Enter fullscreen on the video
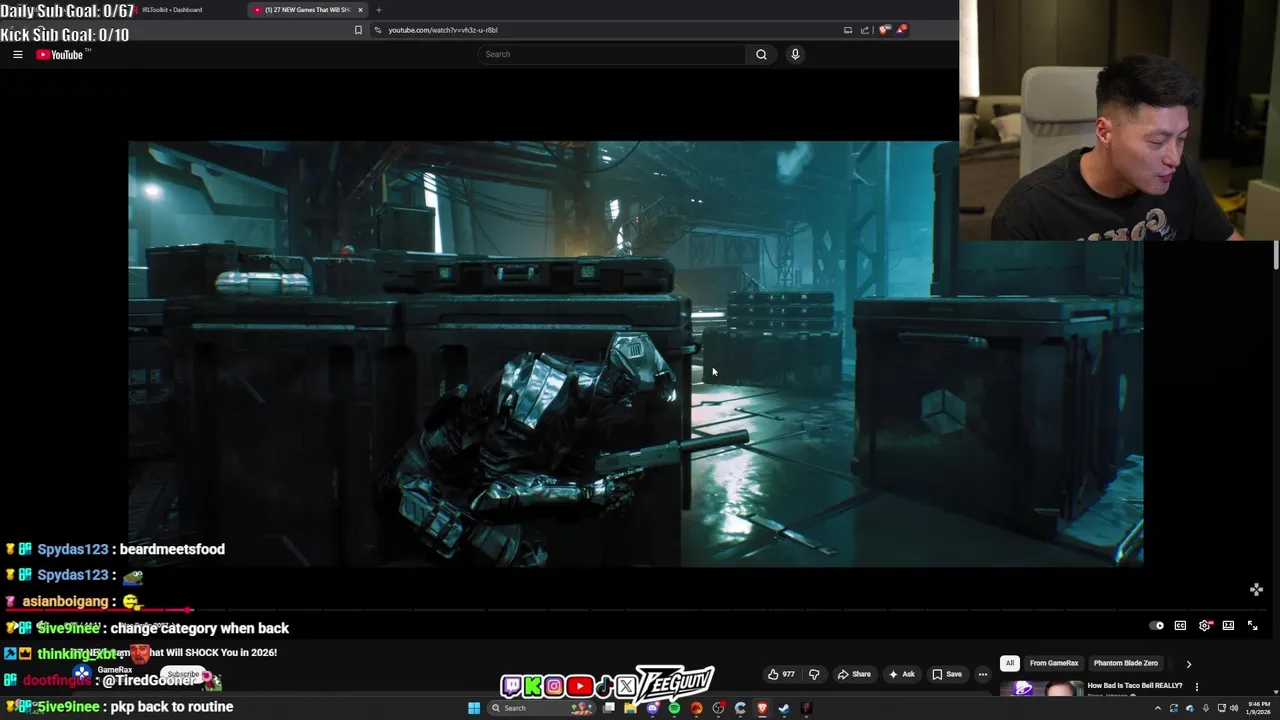 click(x=1252, y=626)
